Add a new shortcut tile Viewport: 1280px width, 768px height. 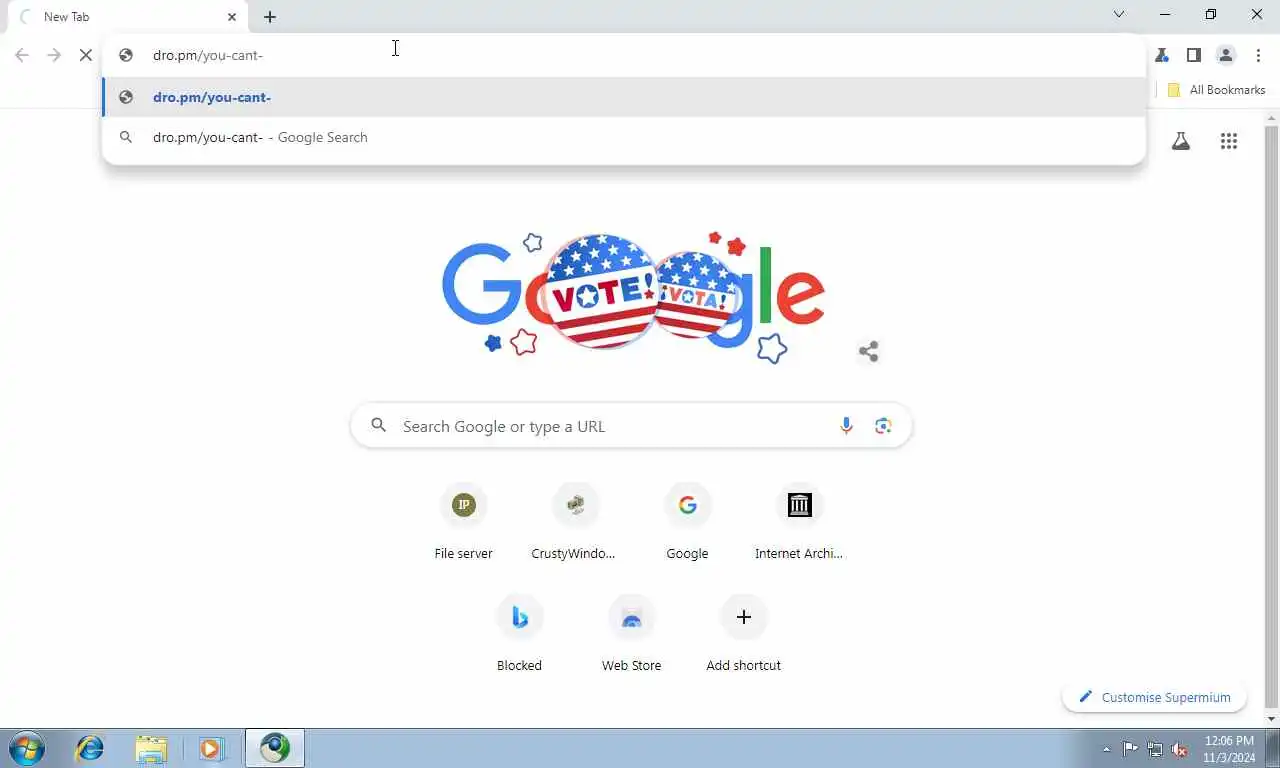[743, 634]
